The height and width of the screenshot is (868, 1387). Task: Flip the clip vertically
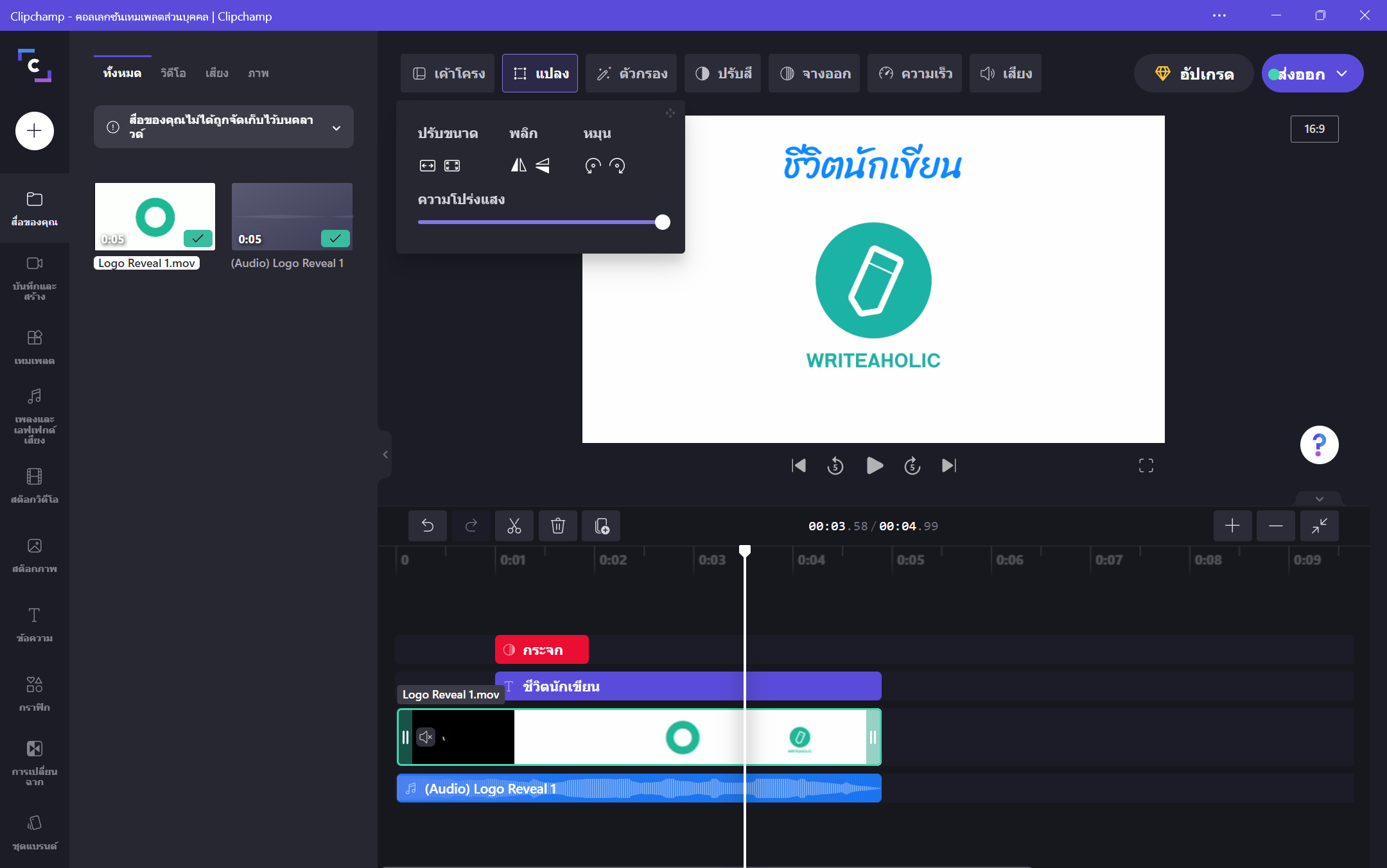point(543,166)
